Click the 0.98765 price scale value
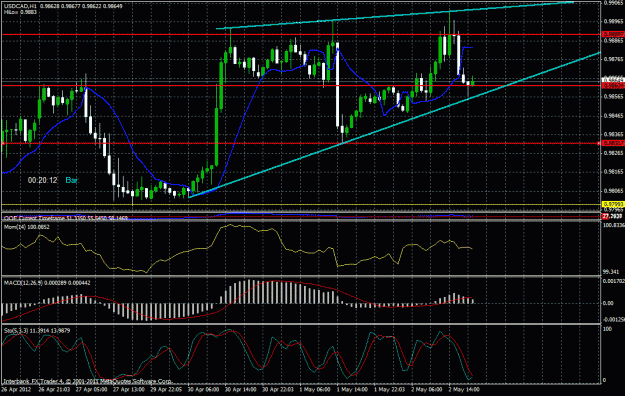Image resolution: width=625 pixels, height=396 pixels. coord(613,59)
